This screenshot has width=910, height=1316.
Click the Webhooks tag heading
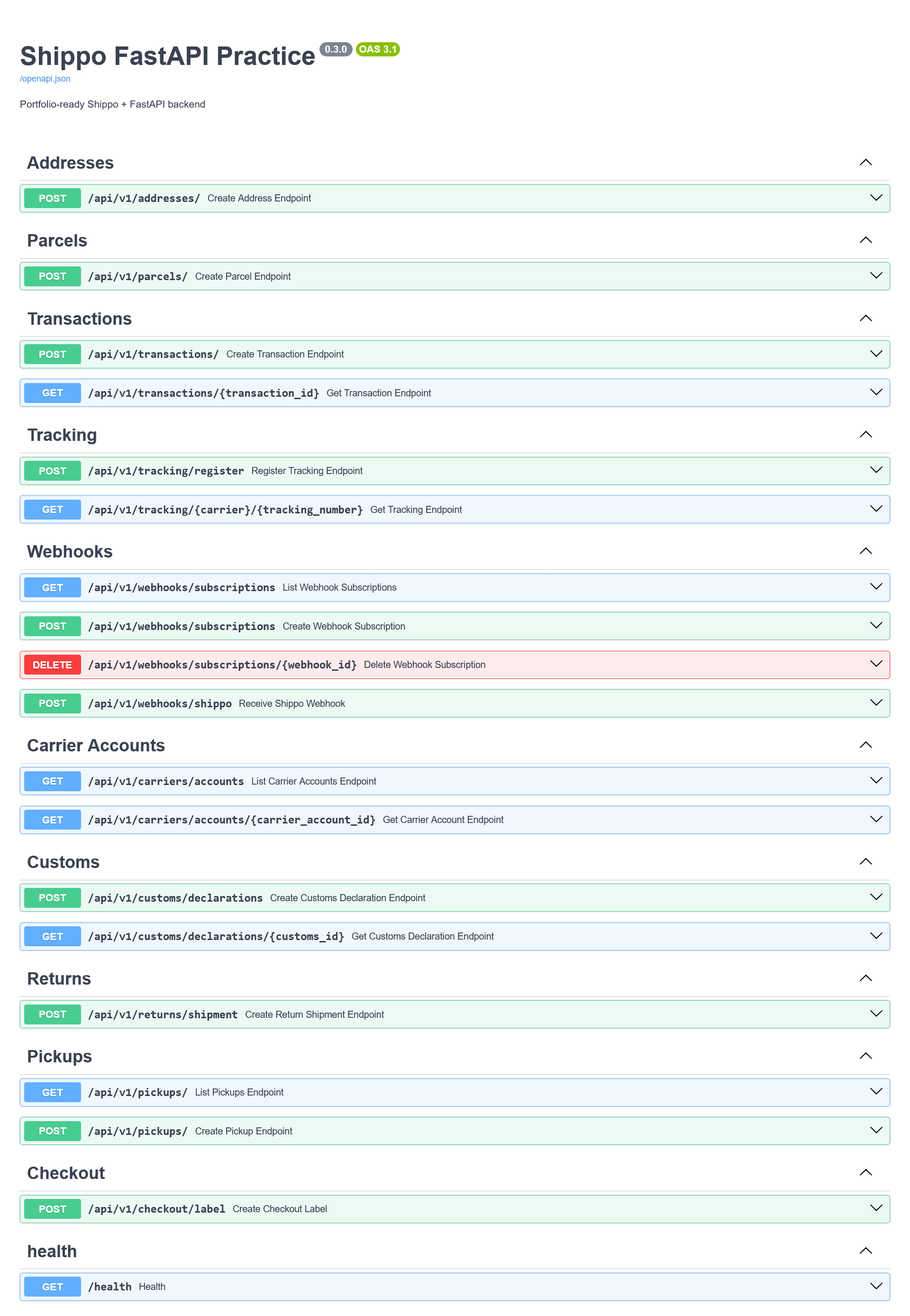coord(70,551)
